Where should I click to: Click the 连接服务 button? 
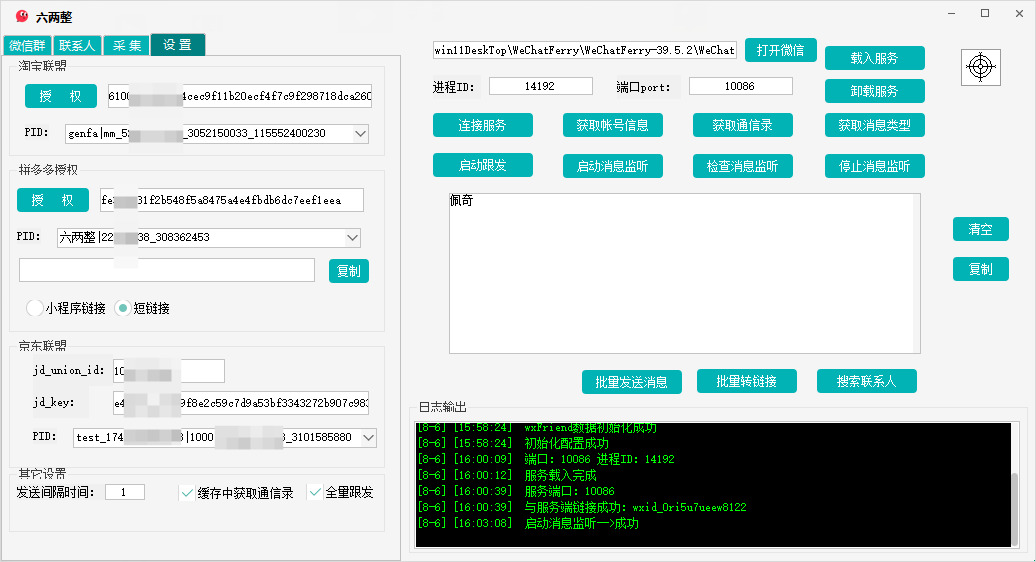483,125
